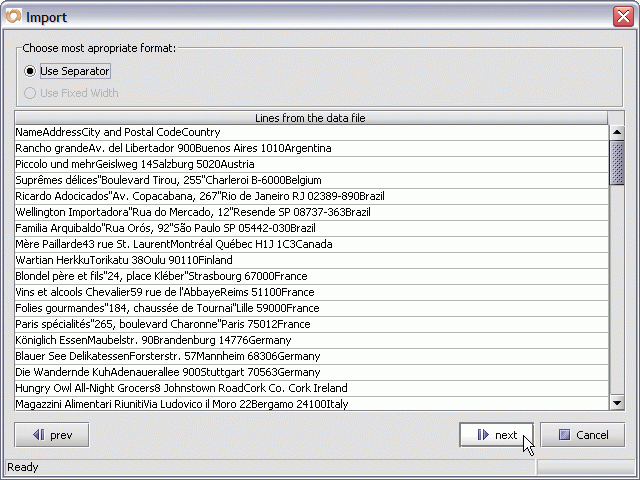Viewport: 640px width, 480px height.
Task: Select the Wartian Herkku Finland row
Action: [x=311, y=260]
